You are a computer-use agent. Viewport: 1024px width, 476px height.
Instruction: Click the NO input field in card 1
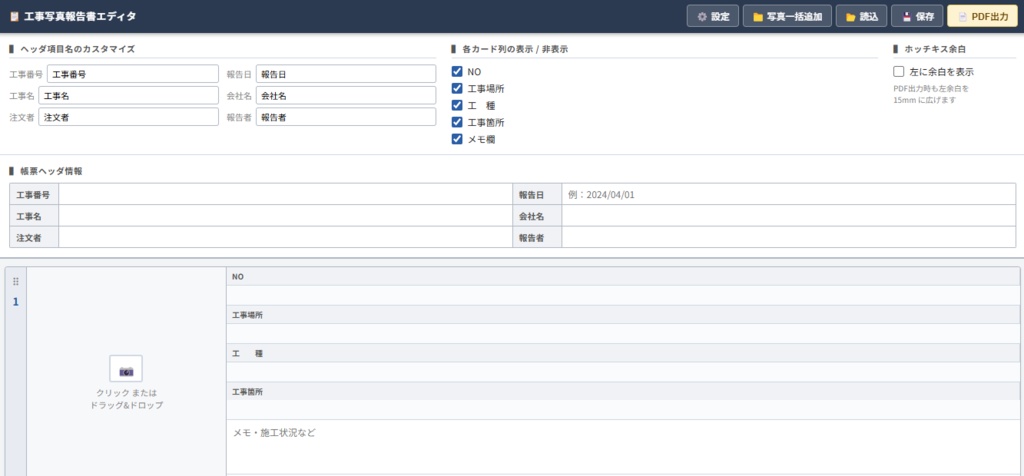point(623,295)
